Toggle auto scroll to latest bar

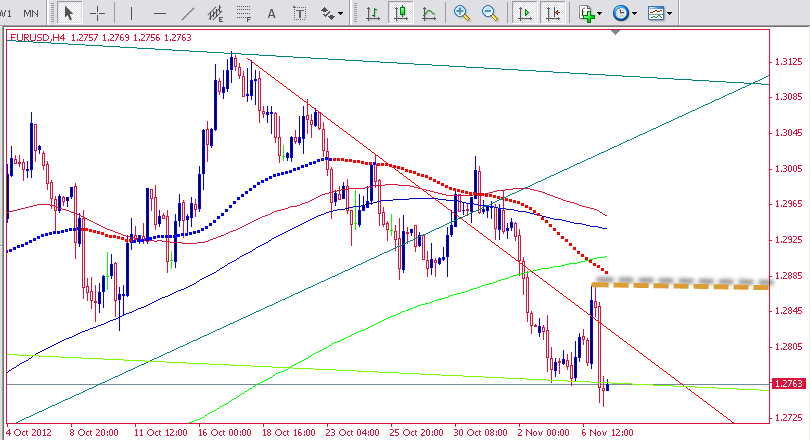coord(524,13)
